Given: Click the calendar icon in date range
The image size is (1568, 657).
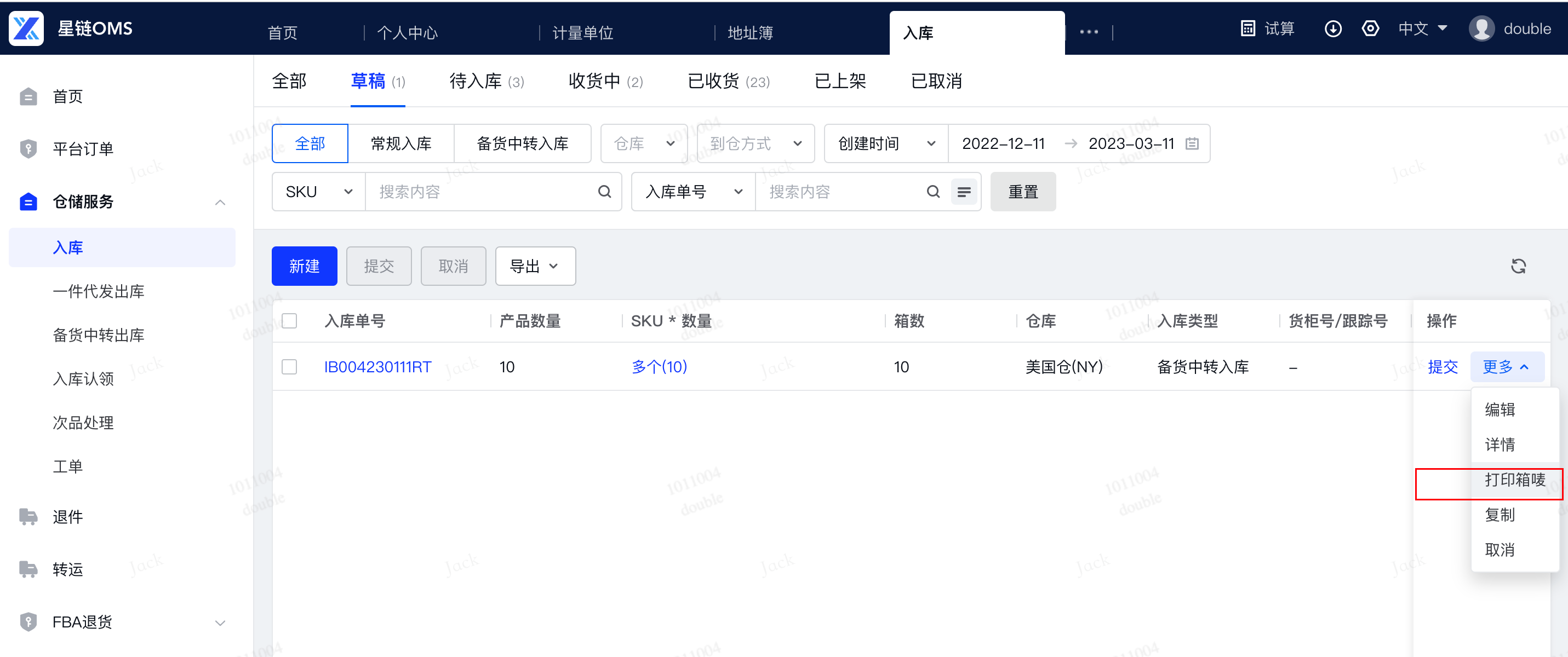Looking at the screenshot, I should [x=1192, y=144].
